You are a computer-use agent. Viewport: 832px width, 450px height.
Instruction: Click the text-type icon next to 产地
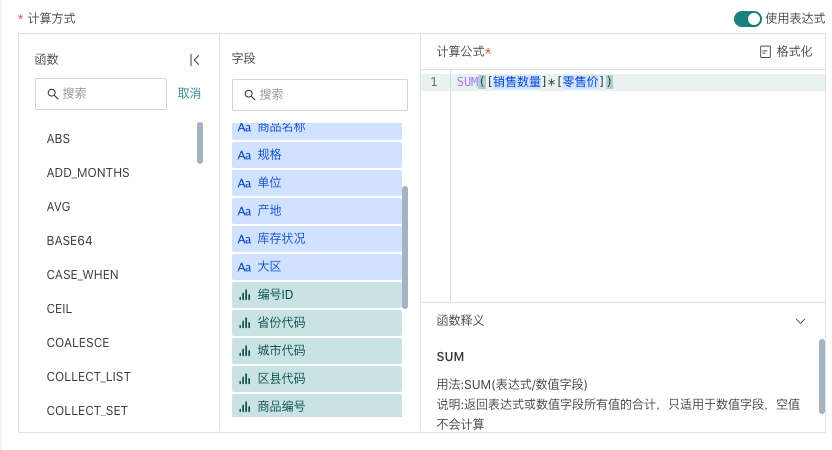[x=244, y=211]
